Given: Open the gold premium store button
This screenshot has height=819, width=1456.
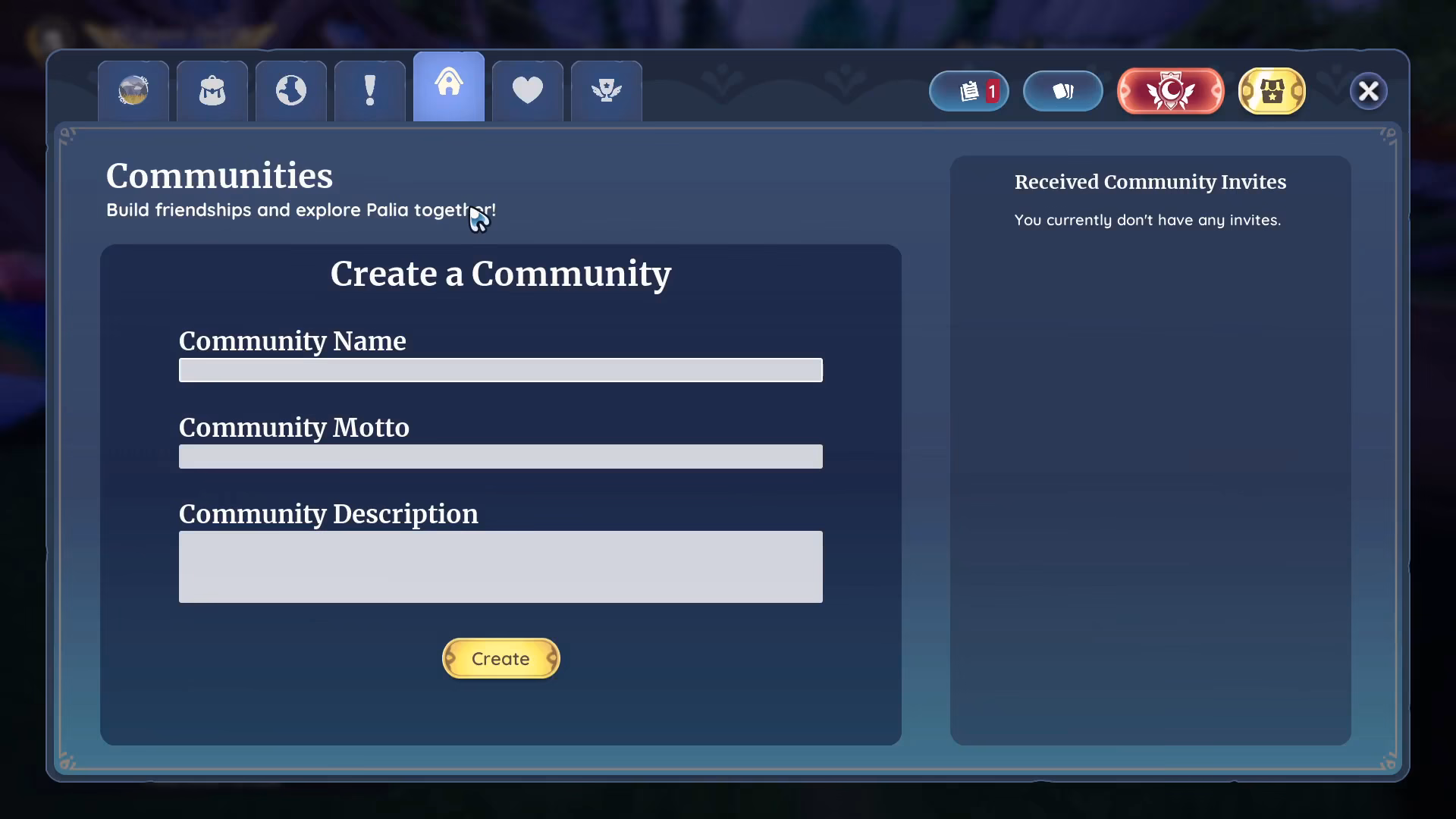Looking at the screenshot, I should point(1272,91).
